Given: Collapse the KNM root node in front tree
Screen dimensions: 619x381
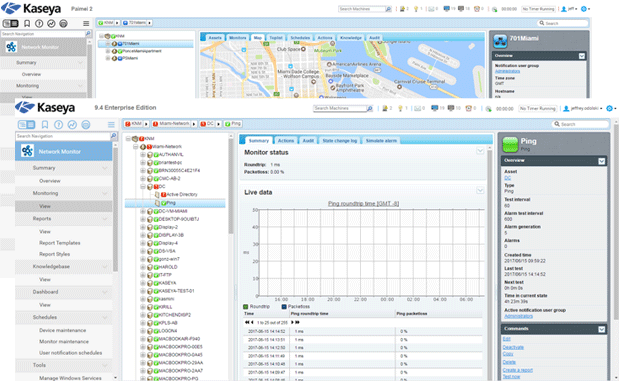Looking at the screenshot, I should (x=128, y=139).
